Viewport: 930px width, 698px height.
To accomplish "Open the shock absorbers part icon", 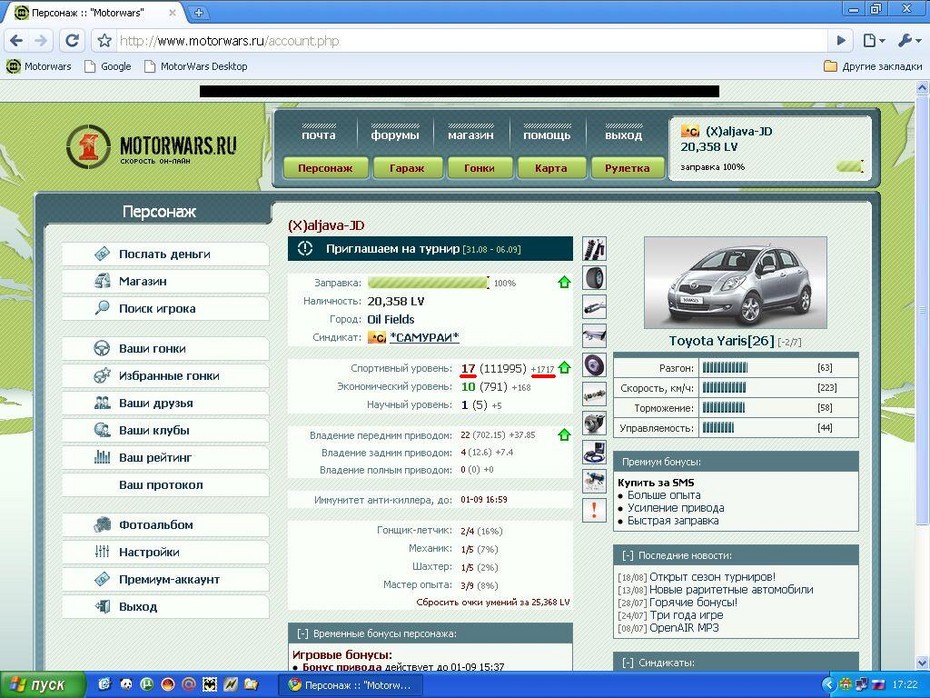I will point(594,248).
